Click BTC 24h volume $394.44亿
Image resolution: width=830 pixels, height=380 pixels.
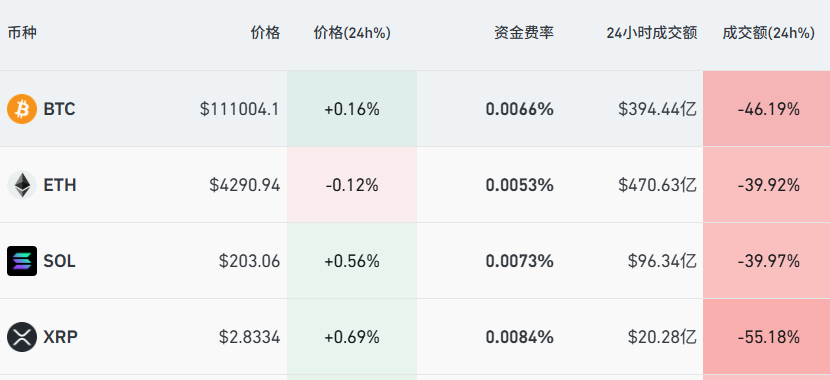click(657, 110)
